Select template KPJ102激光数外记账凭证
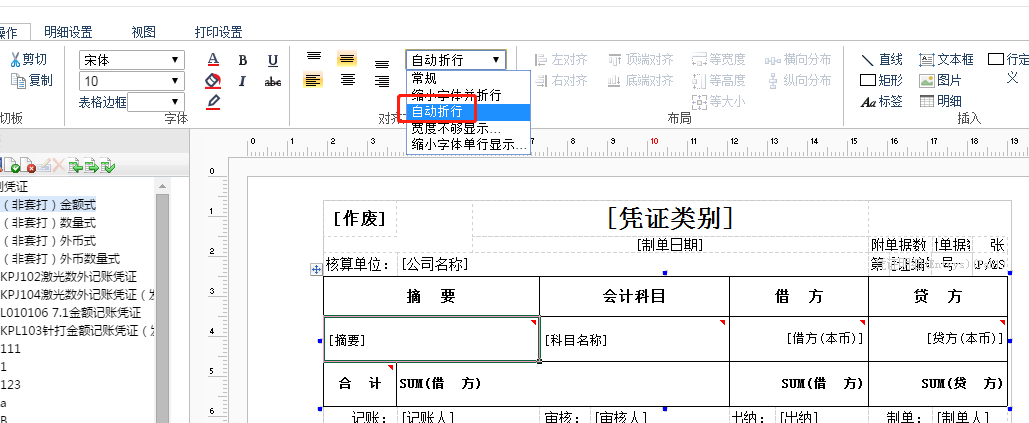 pos(69,276)
